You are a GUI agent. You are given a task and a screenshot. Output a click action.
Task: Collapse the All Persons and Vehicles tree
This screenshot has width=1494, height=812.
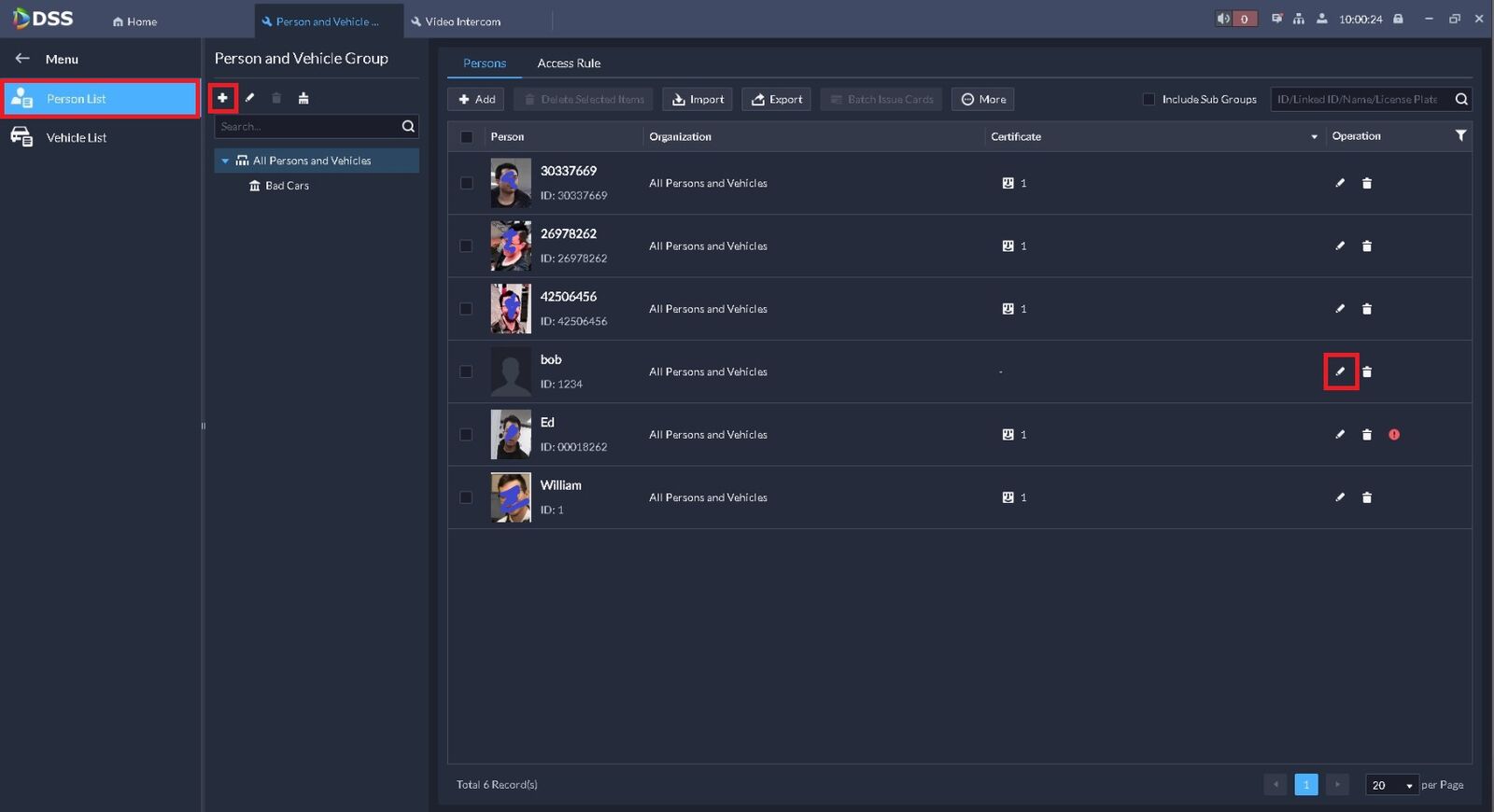coord(225,161)
